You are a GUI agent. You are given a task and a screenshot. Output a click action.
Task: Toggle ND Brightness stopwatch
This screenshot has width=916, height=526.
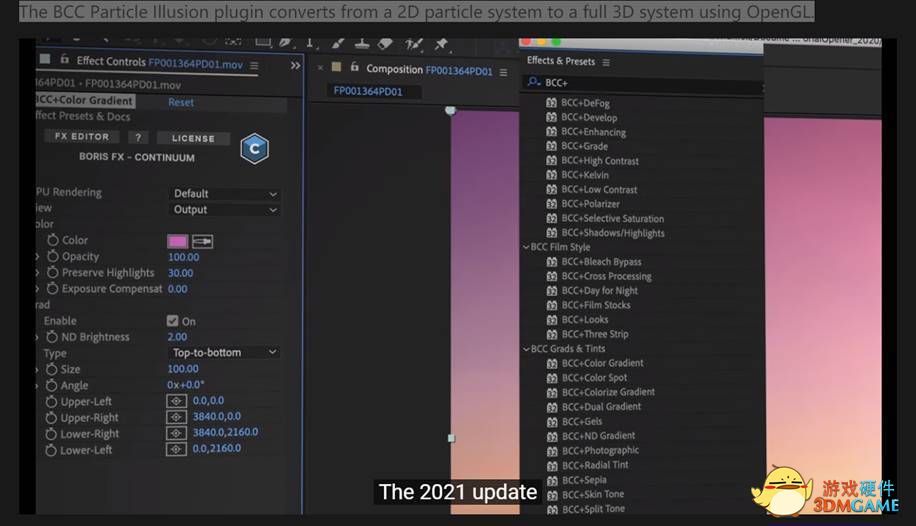pyautogui.click(x=52, y=337)
